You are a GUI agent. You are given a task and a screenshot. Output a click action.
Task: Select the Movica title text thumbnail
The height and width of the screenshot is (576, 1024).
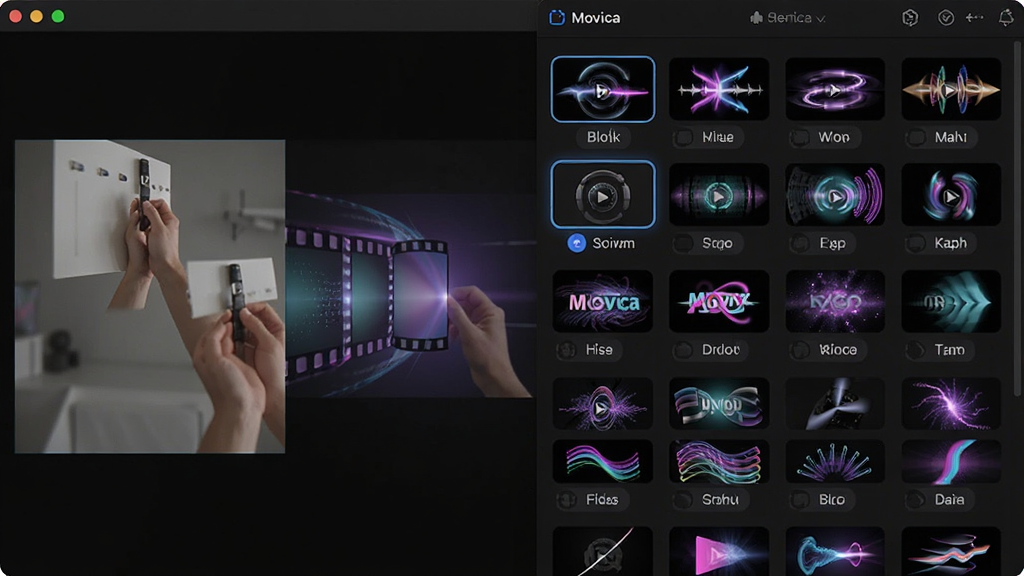pyautogui.click(x=602, y=301)
